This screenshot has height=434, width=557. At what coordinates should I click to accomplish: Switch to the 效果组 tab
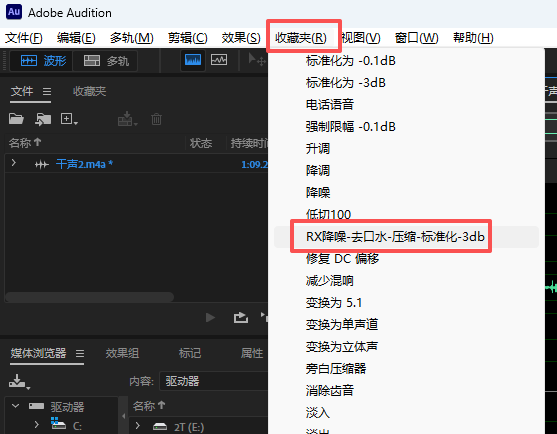click(x=122, y=353)
